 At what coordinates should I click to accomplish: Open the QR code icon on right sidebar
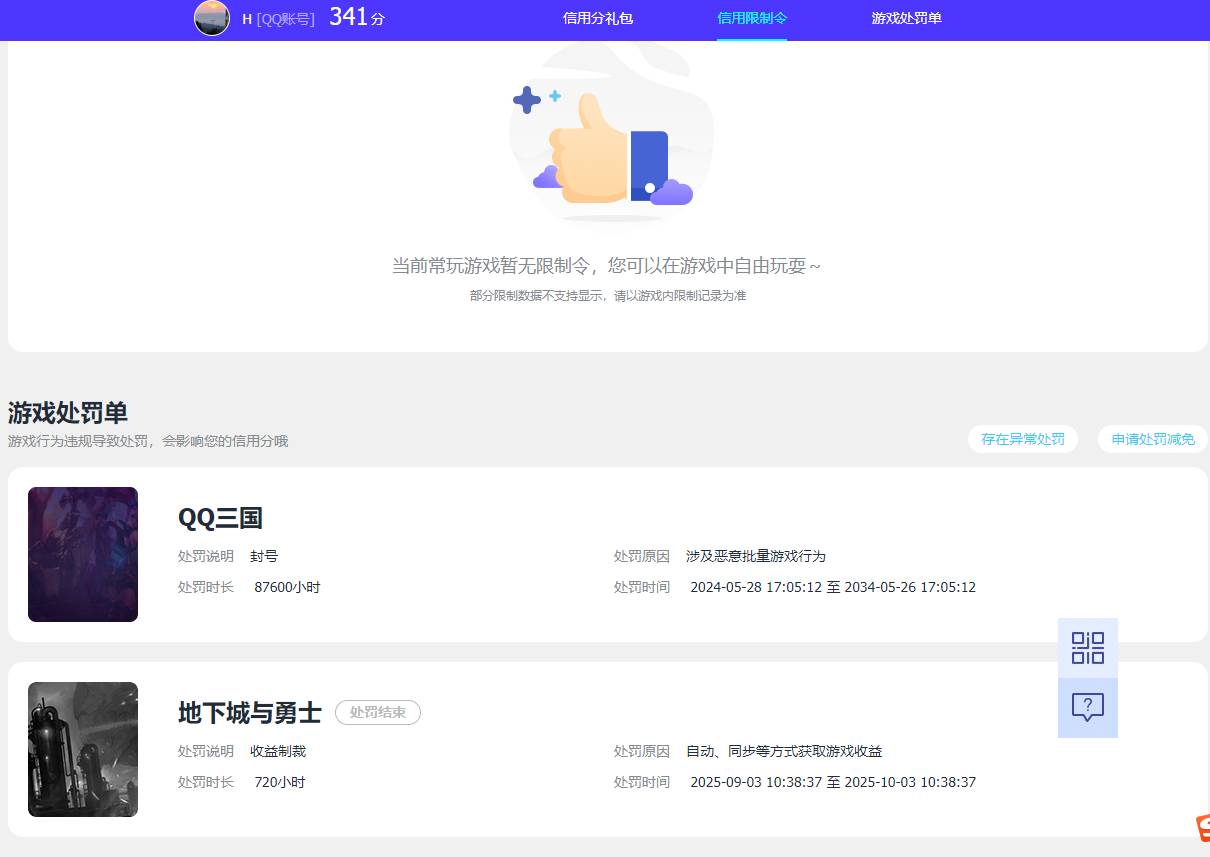(x=1087, y=648)
